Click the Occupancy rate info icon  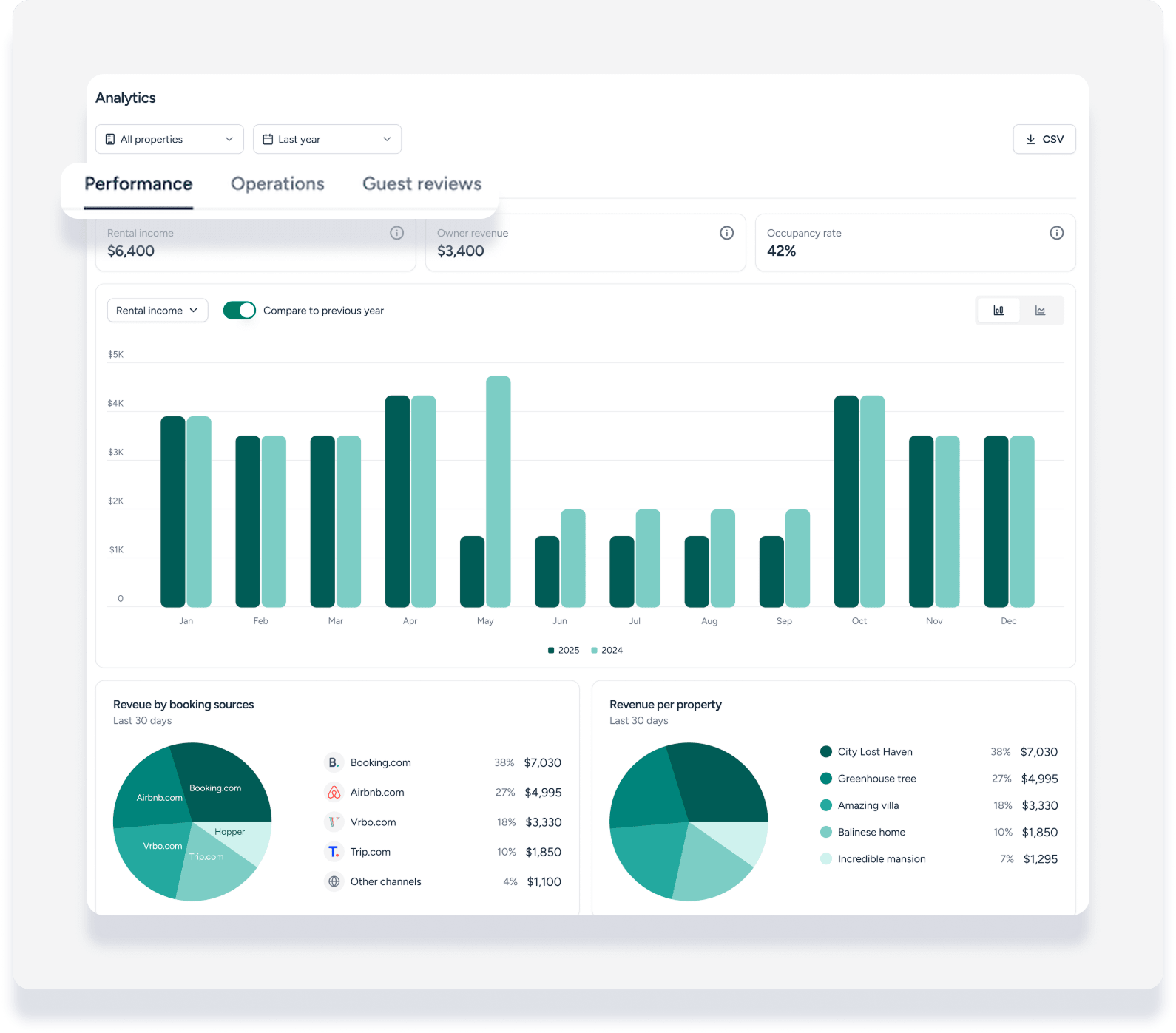(x=1057, y=233)
